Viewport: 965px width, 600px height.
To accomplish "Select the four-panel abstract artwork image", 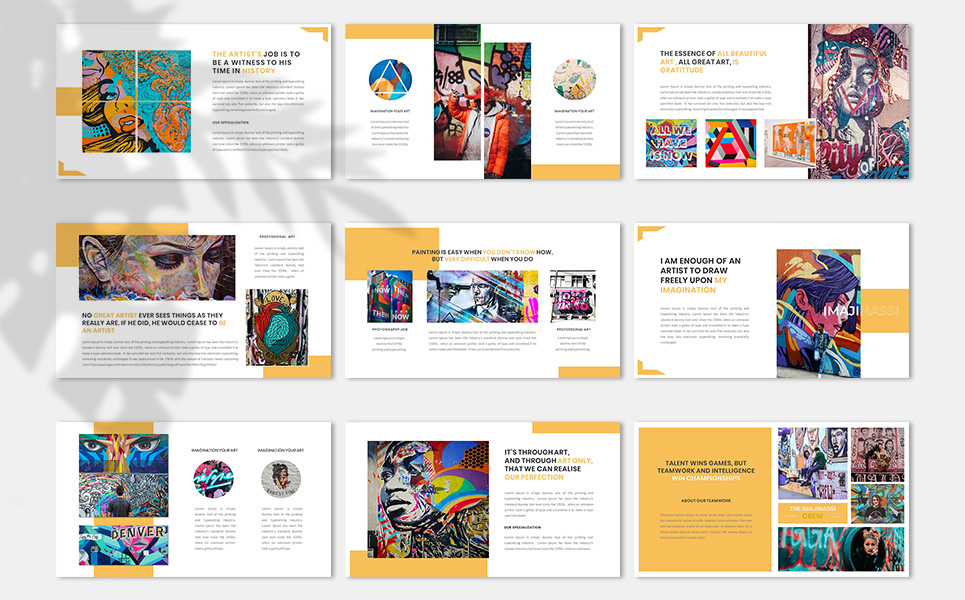I will [136, 101].
